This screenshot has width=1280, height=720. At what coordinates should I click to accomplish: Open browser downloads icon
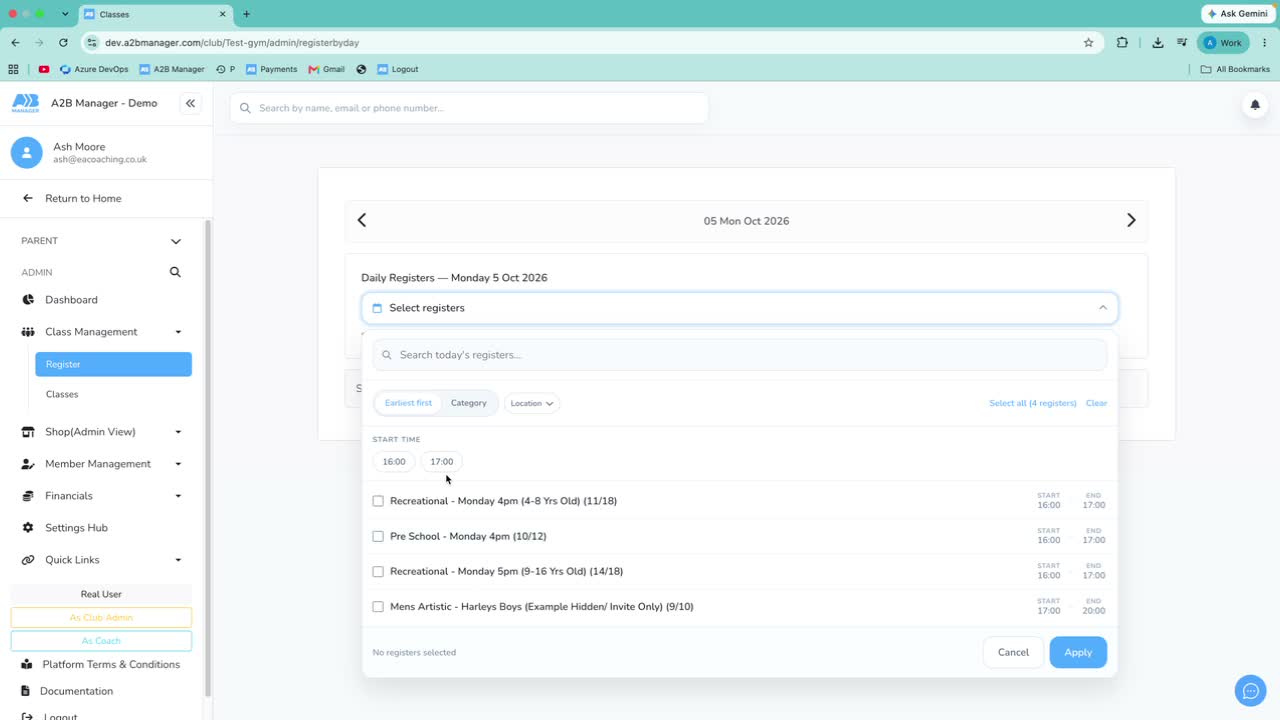pyautogui.click(x=1157, y=43)
